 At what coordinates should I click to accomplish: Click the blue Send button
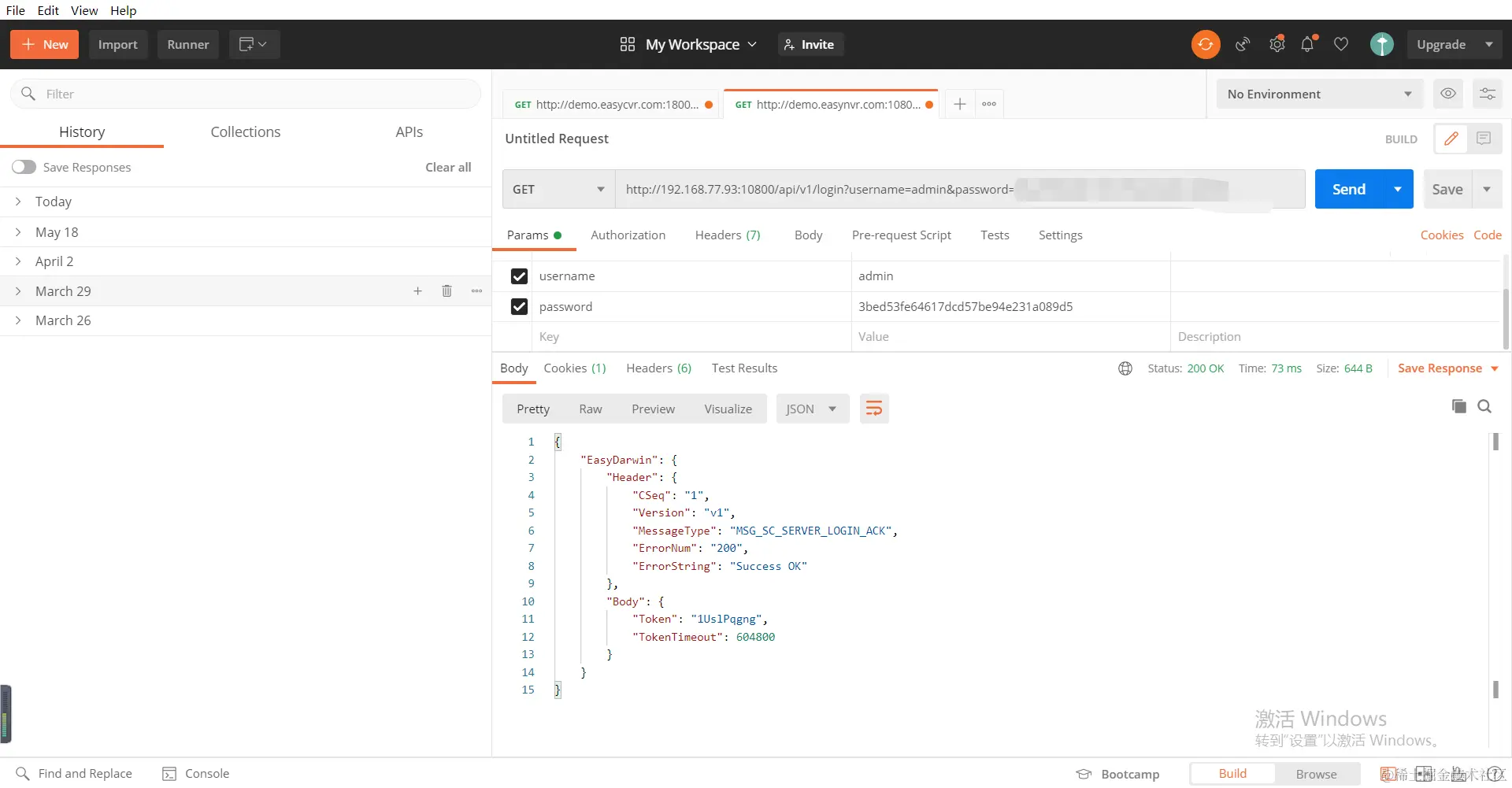tap(1348, 189)
